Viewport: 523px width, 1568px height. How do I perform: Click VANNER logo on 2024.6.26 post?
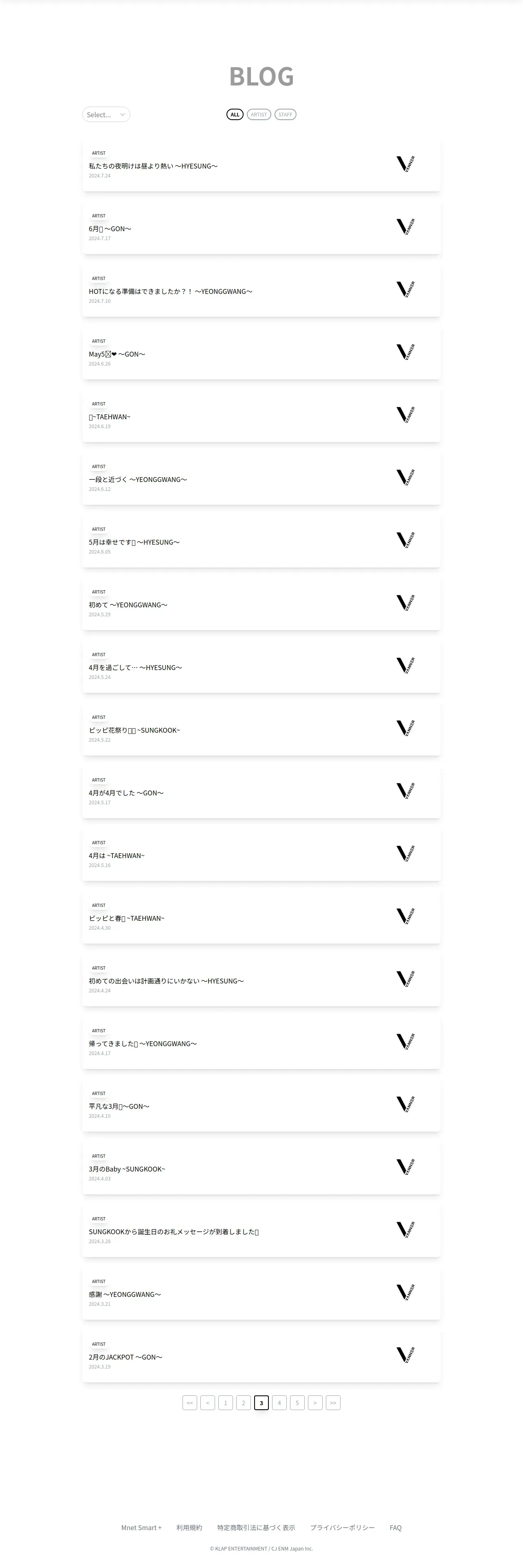click(406, 352)
